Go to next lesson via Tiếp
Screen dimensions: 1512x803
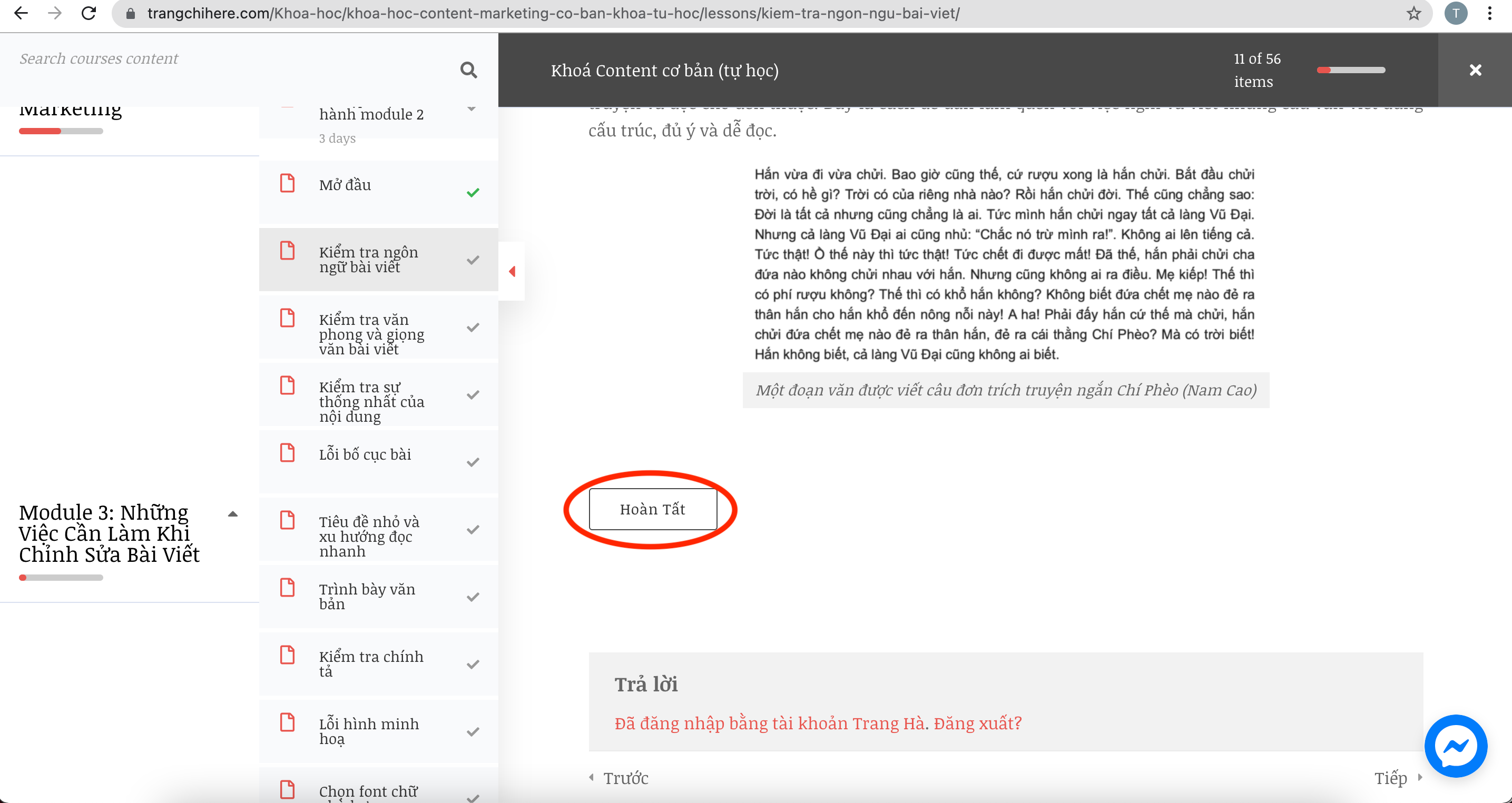click(x=1398, y=778)
